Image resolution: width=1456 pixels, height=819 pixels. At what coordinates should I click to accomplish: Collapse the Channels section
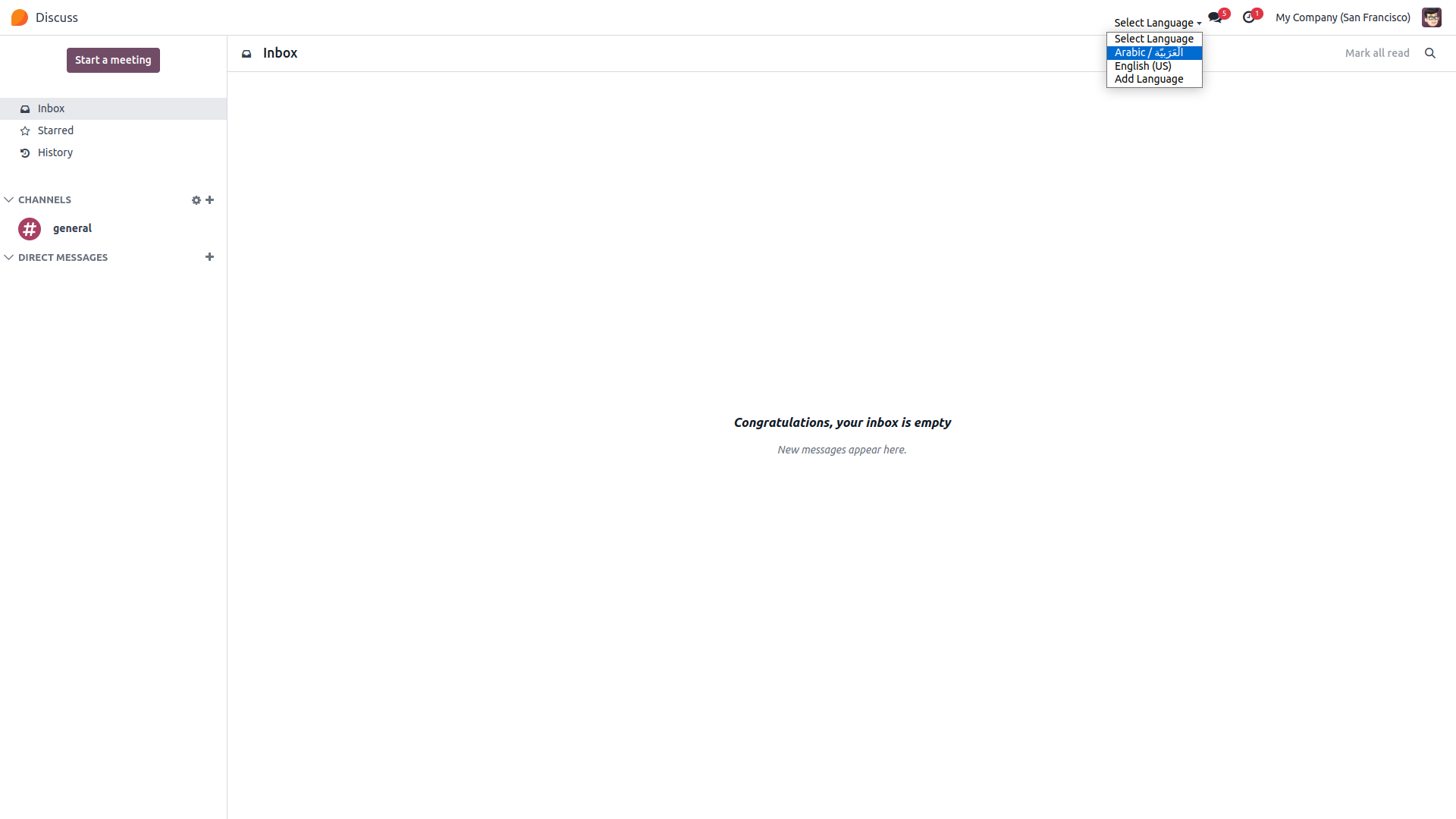point(9,200)
